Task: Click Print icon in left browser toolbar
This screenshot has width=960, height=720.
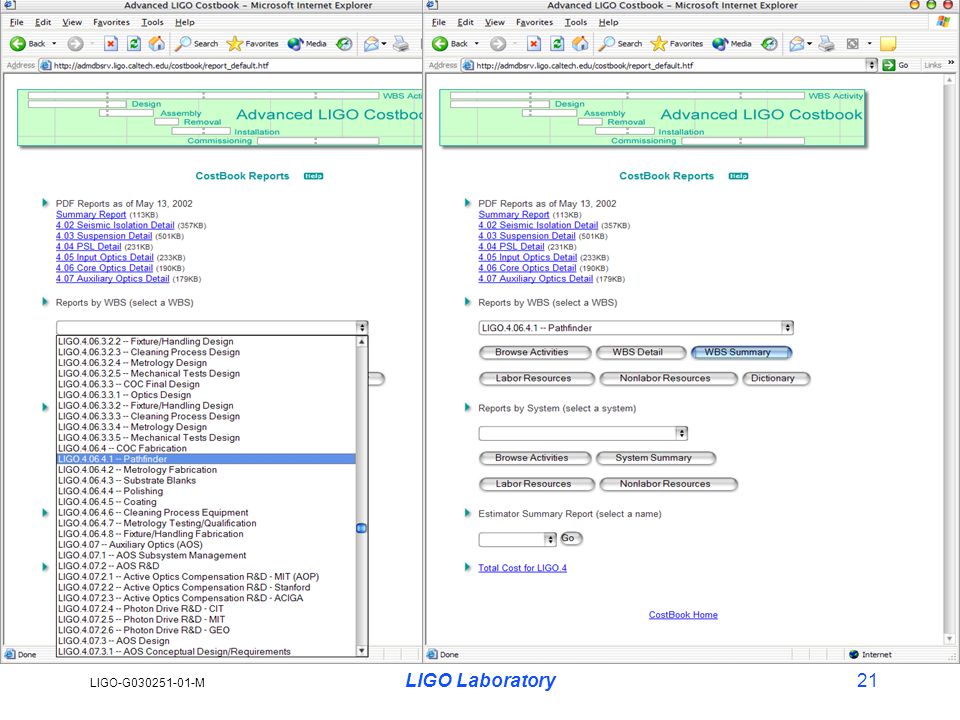Action: (x=401, y=43)
